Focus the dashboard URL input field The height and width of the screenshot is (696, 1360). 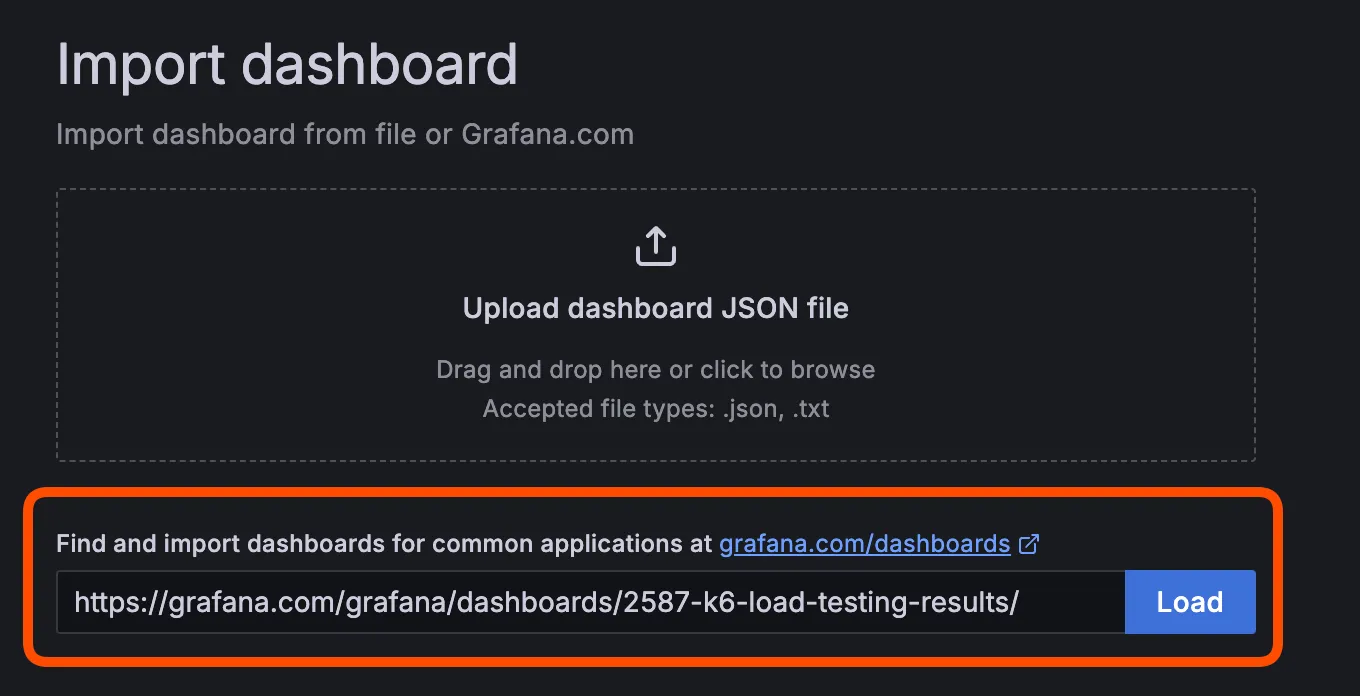point(590,602)
